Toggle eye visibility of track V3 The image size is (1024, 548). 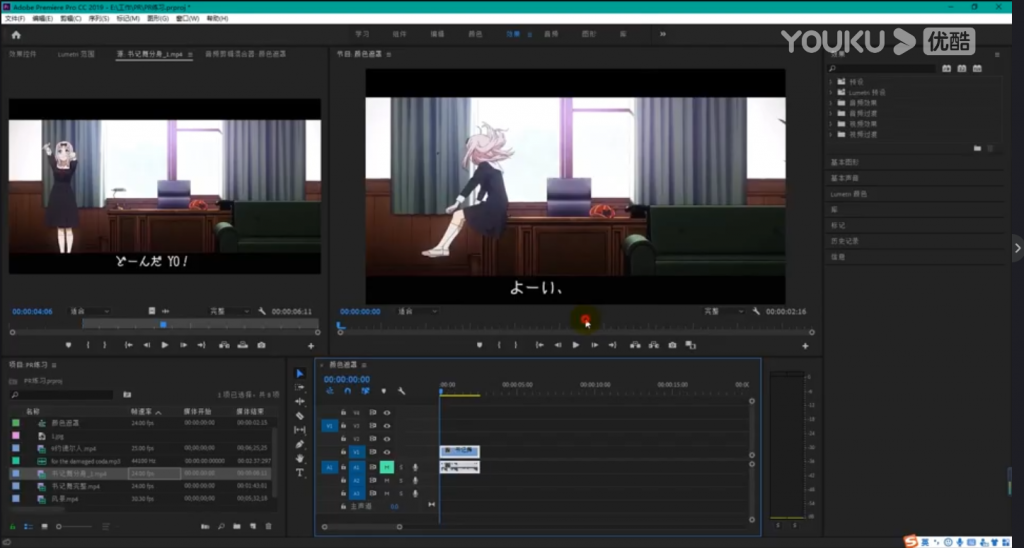[x=387, y=426]
